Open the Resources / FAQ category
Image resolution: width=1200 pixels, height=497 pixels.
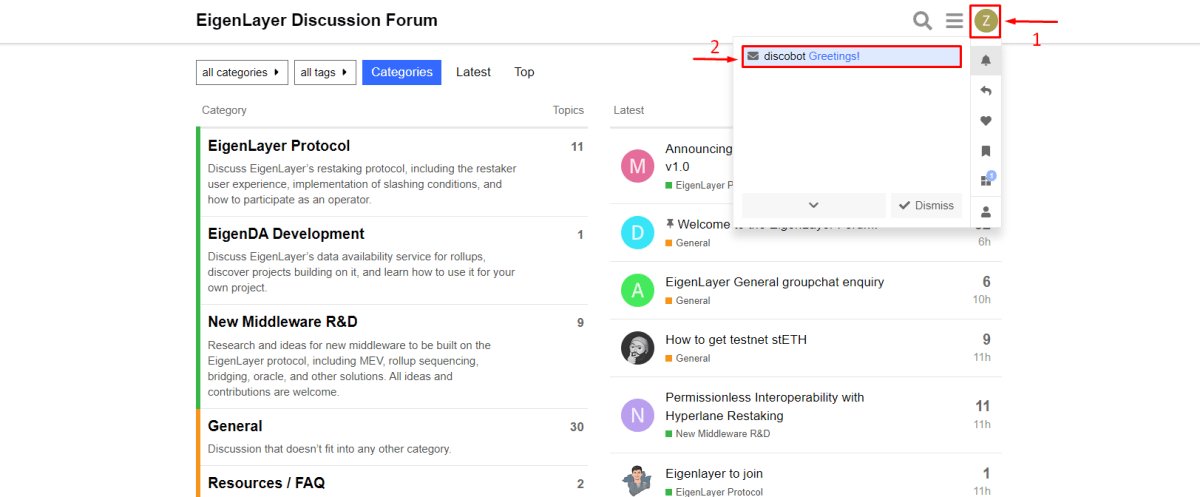point(266,483)
